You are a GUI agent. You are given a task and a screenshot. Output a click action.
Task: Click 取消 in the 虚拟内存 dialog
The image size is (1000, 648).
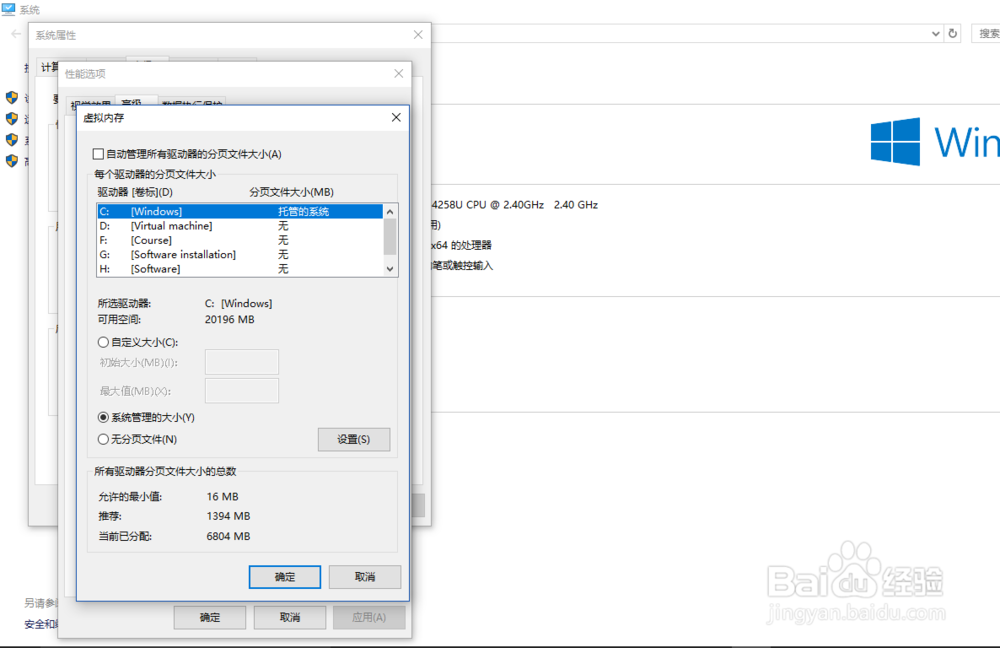click(365, 577)
